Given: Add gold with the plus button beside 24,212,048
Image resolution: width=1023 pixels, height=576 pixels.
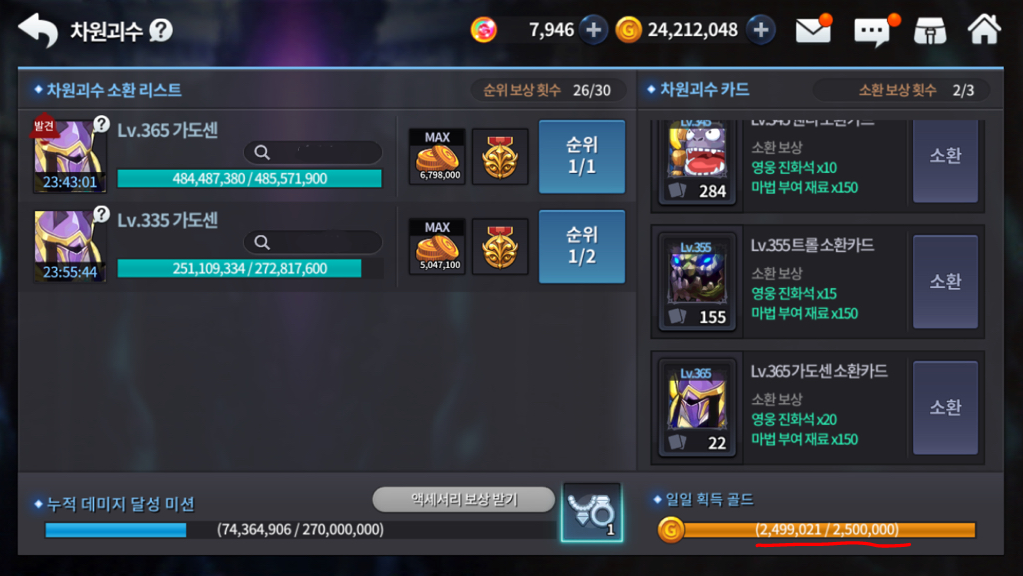Looking at the screenshot, I should (761, 30).
